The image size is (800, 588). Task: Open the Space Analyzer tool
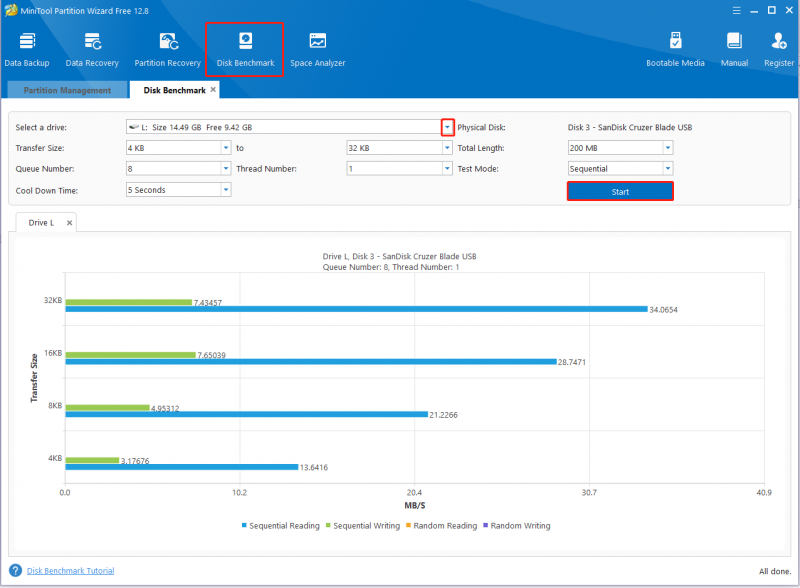(x=317, y=50)
